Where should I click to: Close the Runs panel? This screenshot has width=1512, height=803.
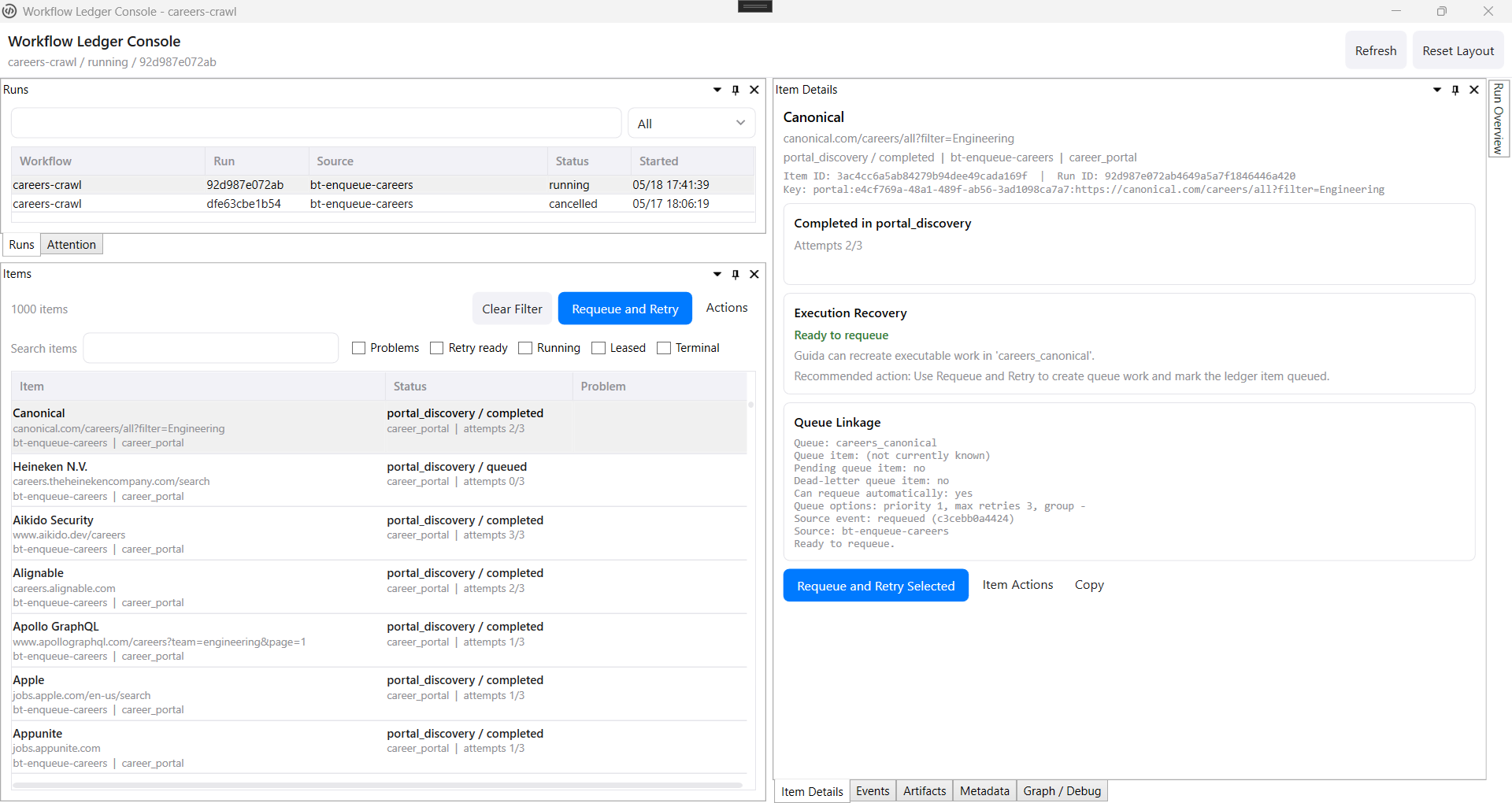coord(754,90)
